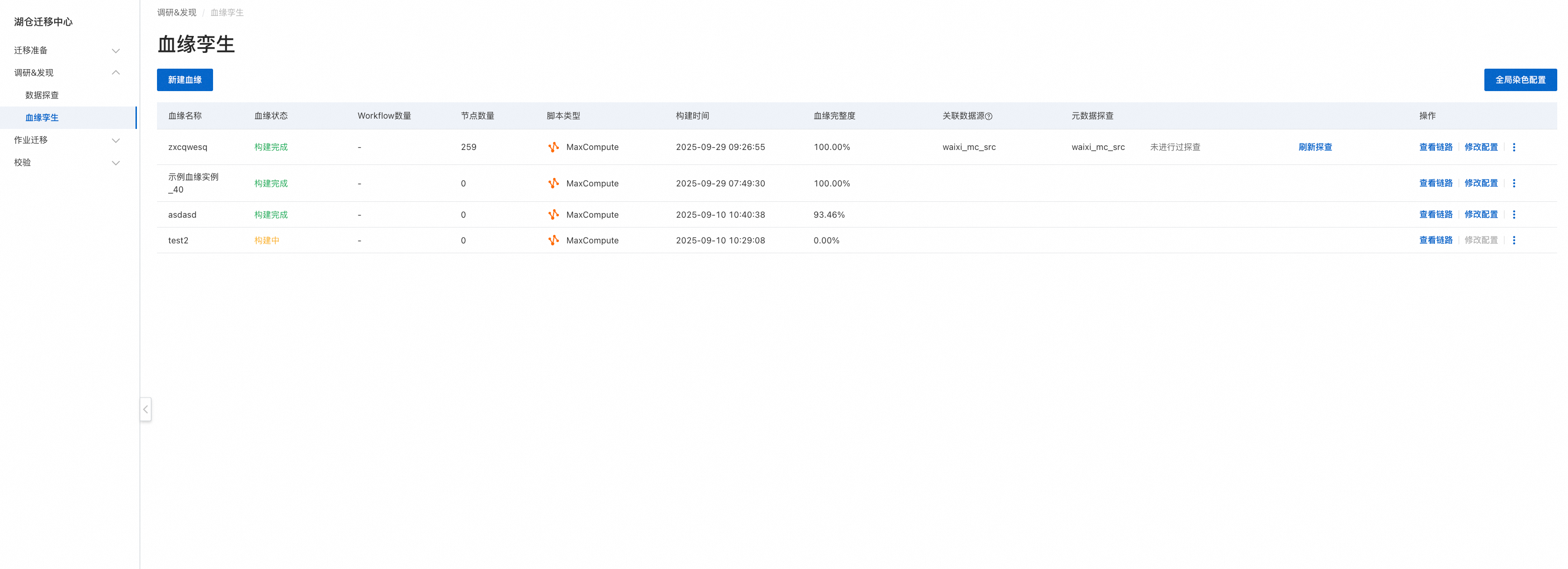The image size is (1568, 569).
Task: Collapse the left sidebar with arrow handle
Action: (145, 410)
